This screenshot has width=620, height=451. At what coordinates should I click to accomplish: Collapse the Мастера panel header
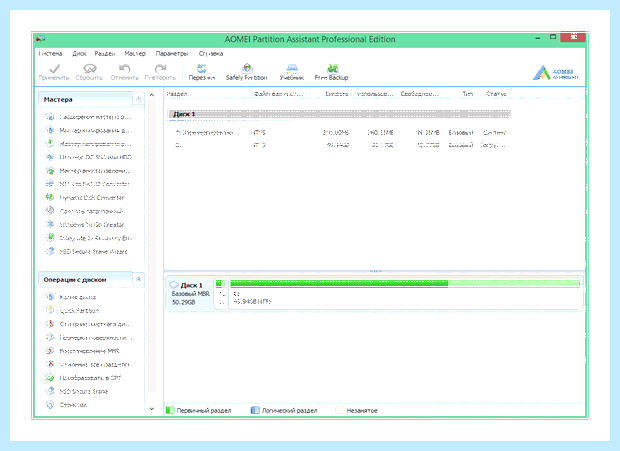138,99
